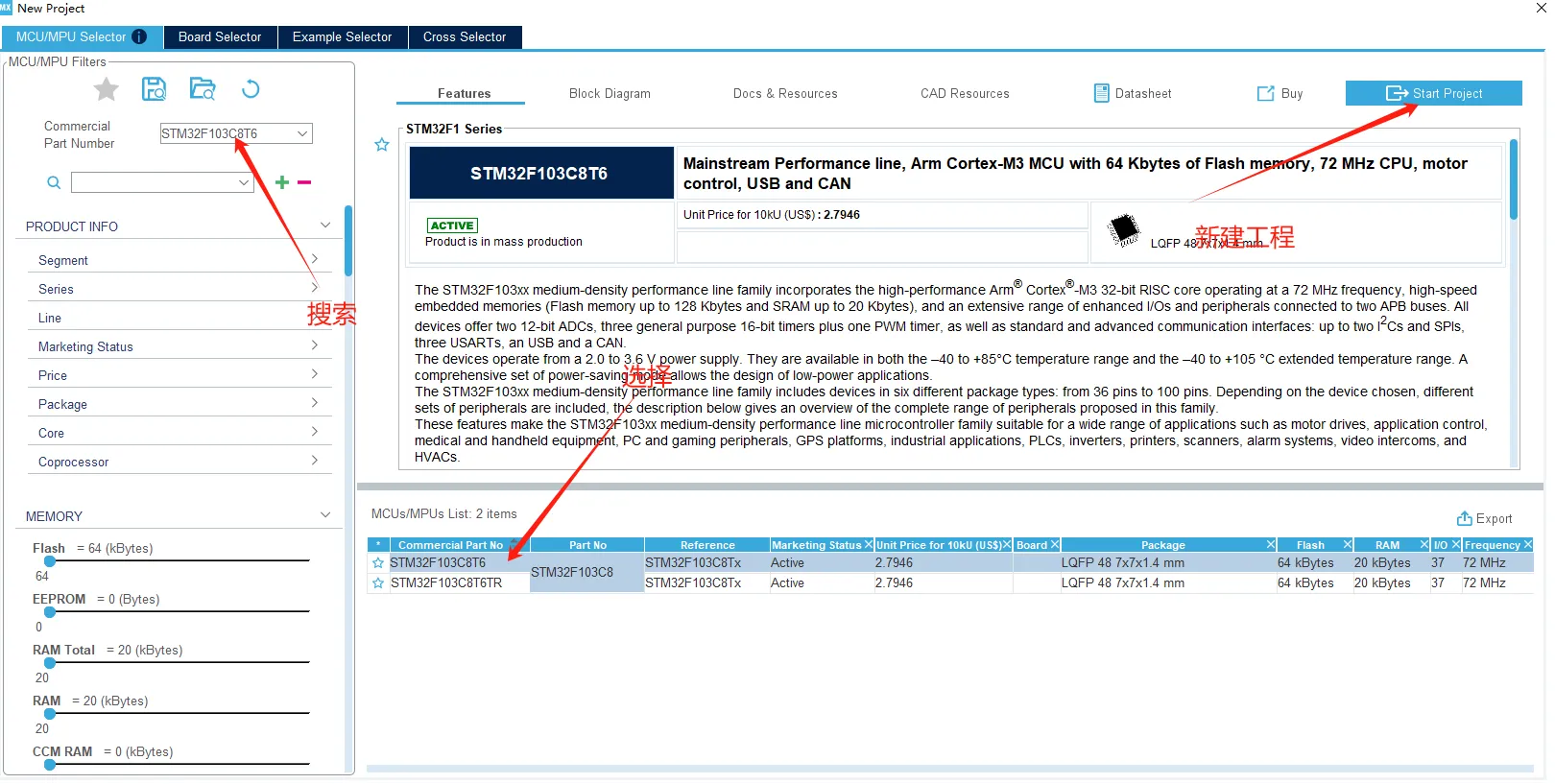Open the Datasheet link
1555x784 pixels.
[1133, 94]
